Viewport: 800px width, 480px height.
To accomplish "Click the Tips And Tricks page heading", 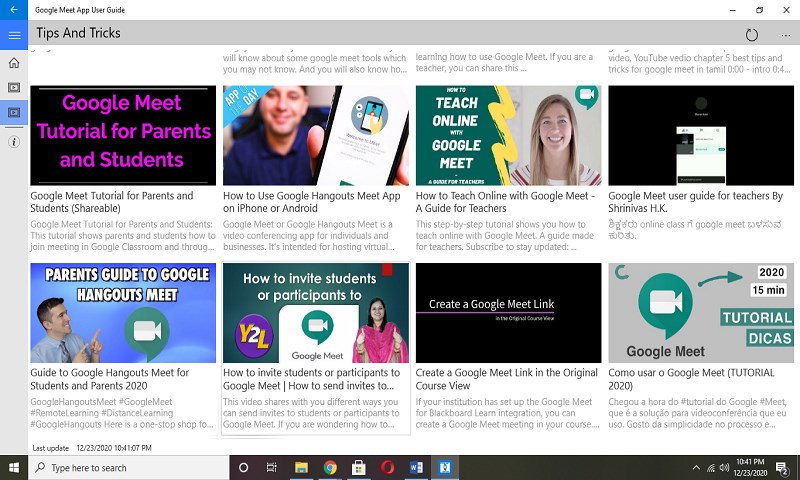I will pos(79,33).
